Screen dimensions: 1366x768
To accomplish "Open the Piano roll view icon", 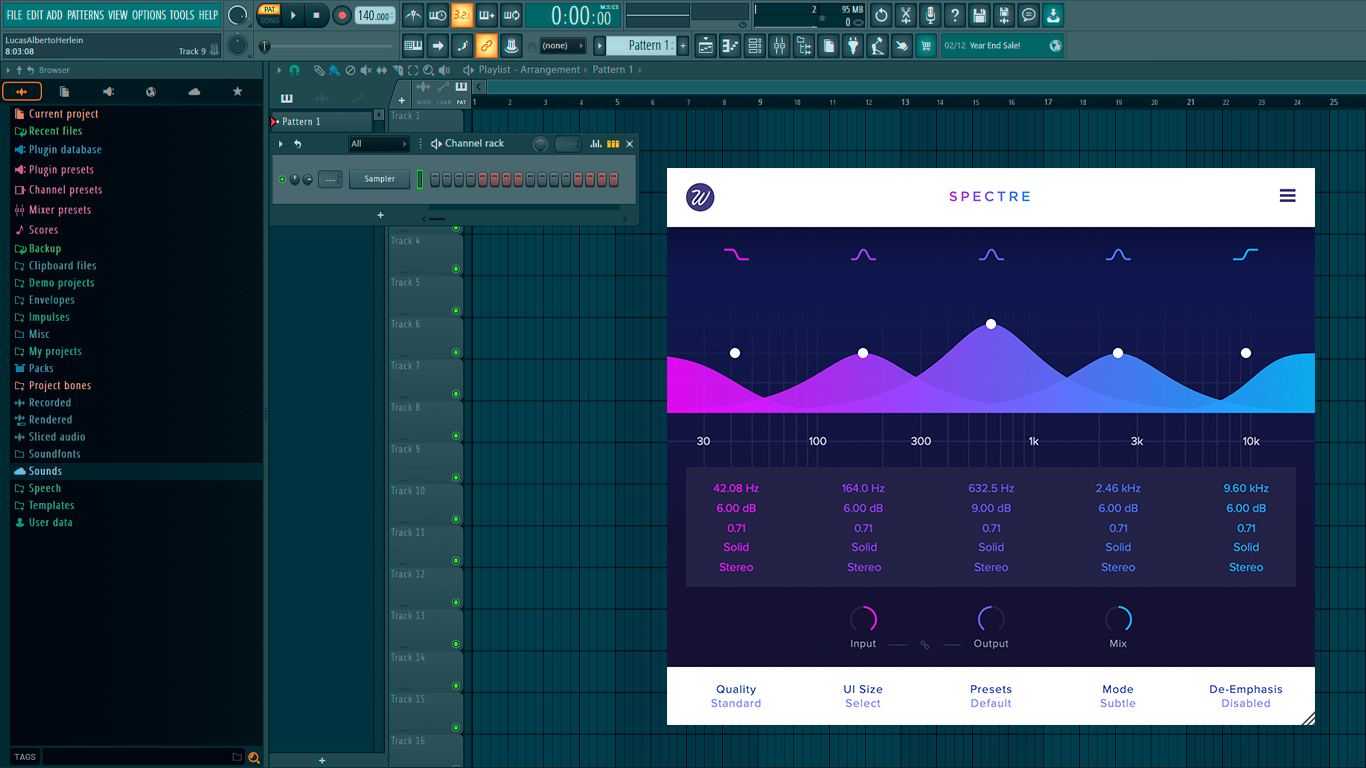I will point(730,45).
